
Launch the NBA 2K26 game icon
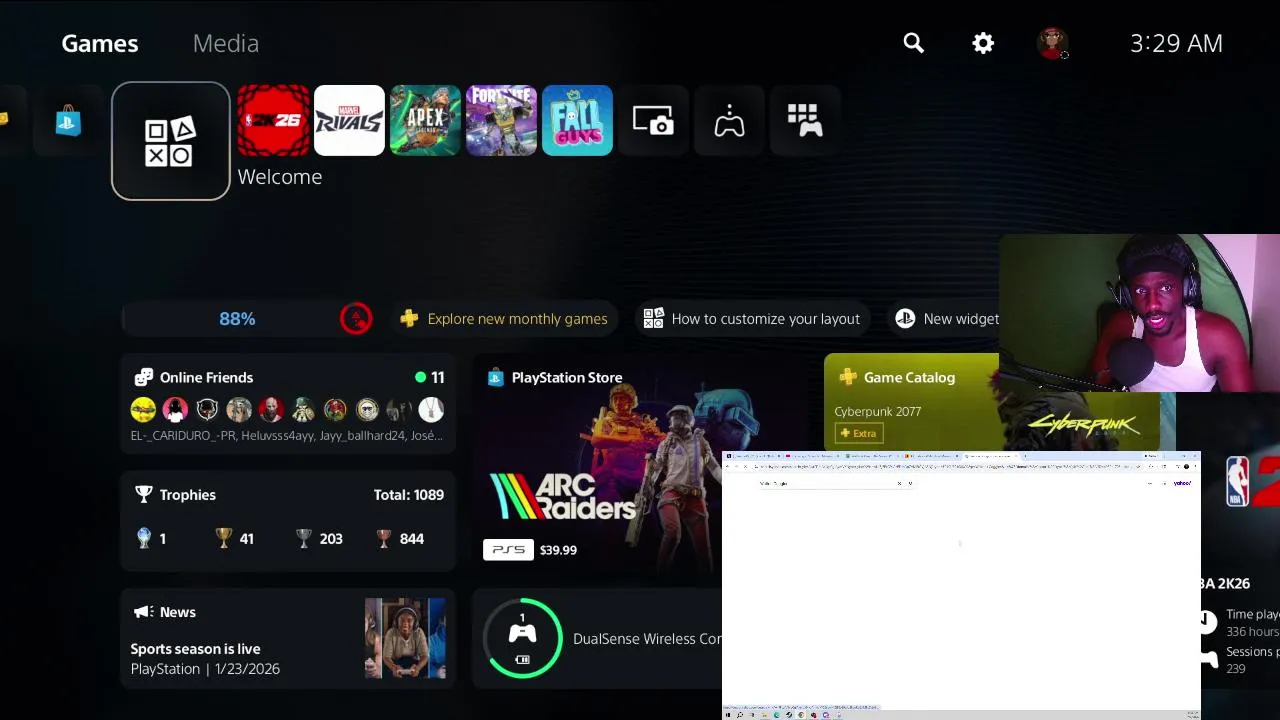[273, 121]
